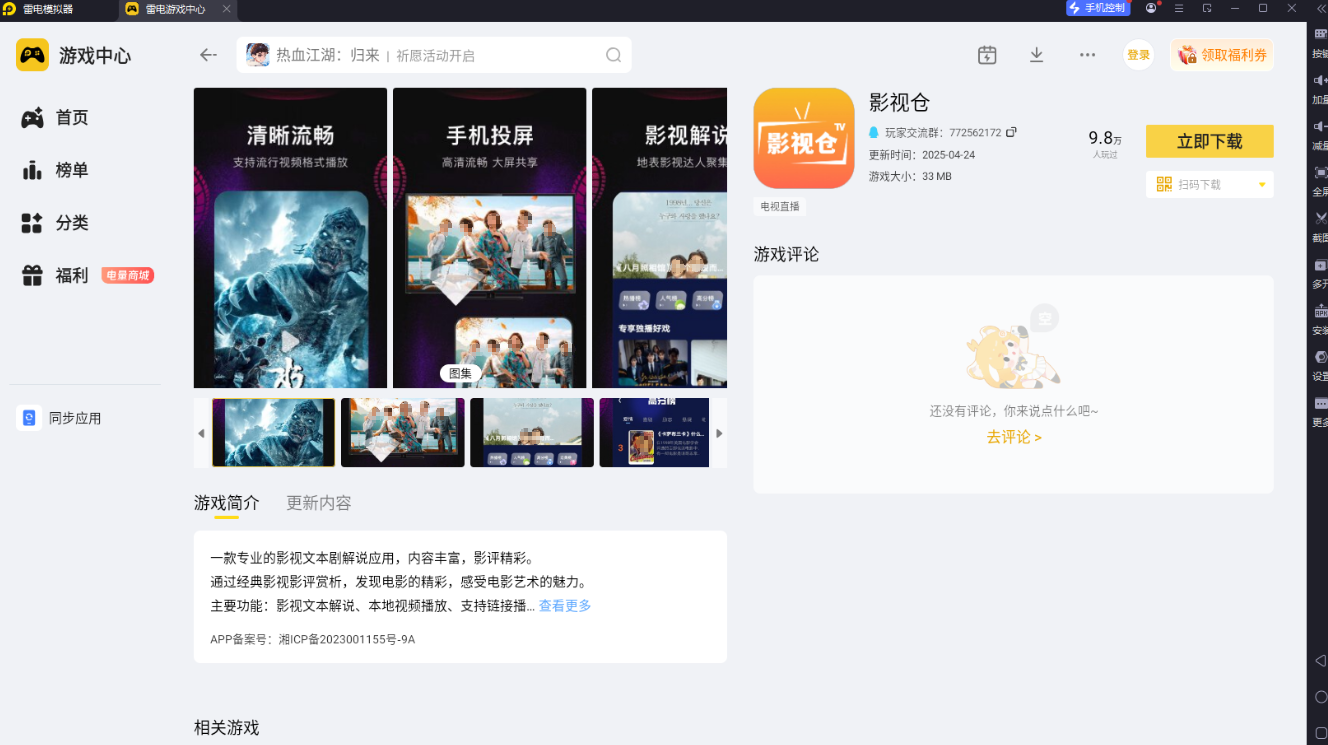Image resolution: width=1328 pixels, height=745 pixels.
Task: Click the screenshot scissors icon
Action: point(1320,219)
